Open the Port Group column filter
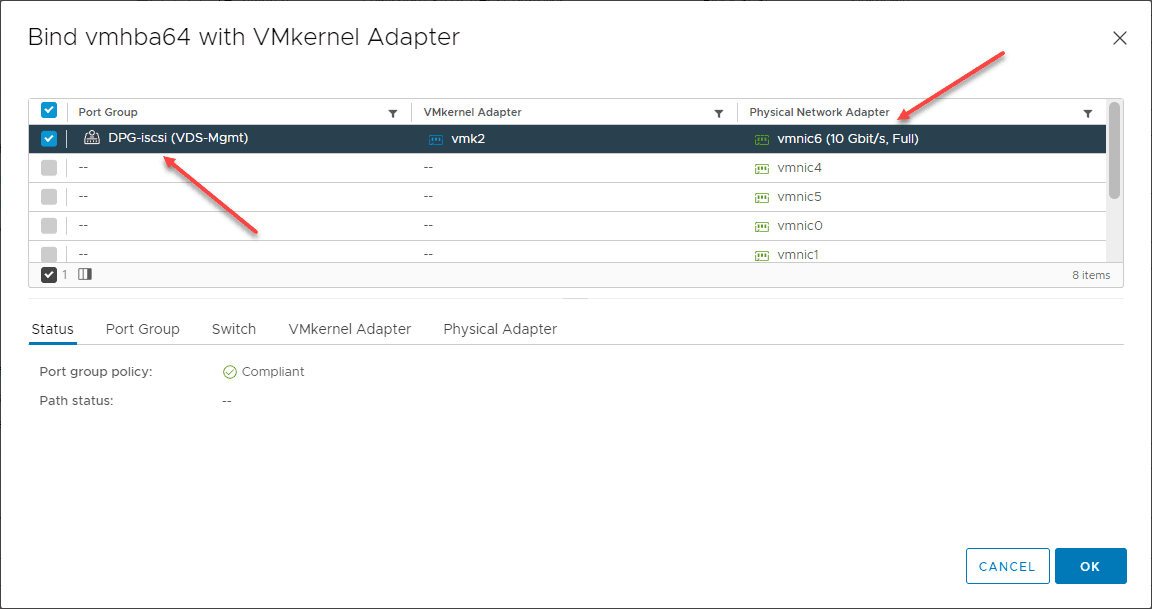Image resolution: width=1152 pixels, height=609 pixels. 393,113
